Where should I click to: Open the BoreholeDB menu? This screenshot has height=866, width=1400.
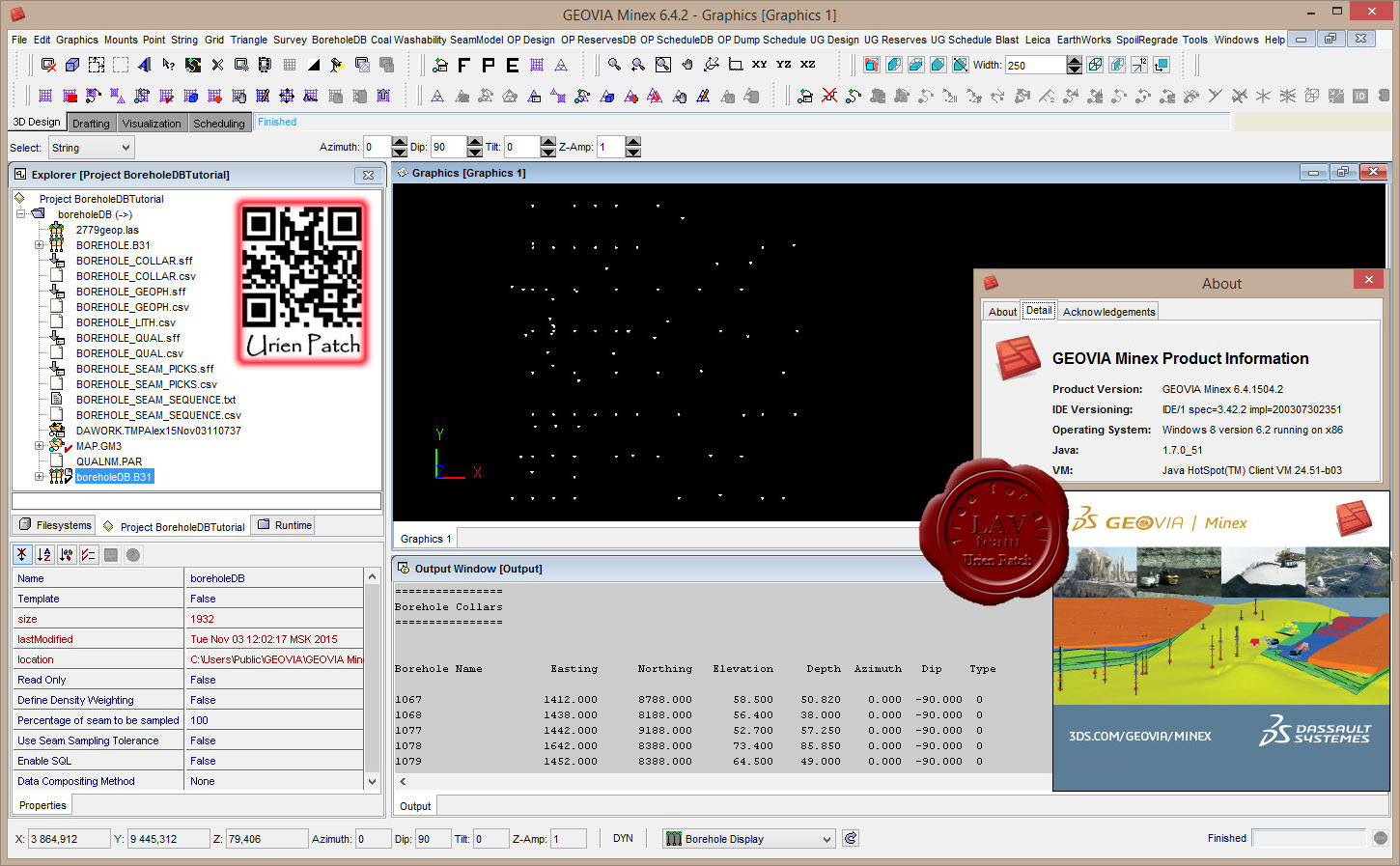pos(339,40)
